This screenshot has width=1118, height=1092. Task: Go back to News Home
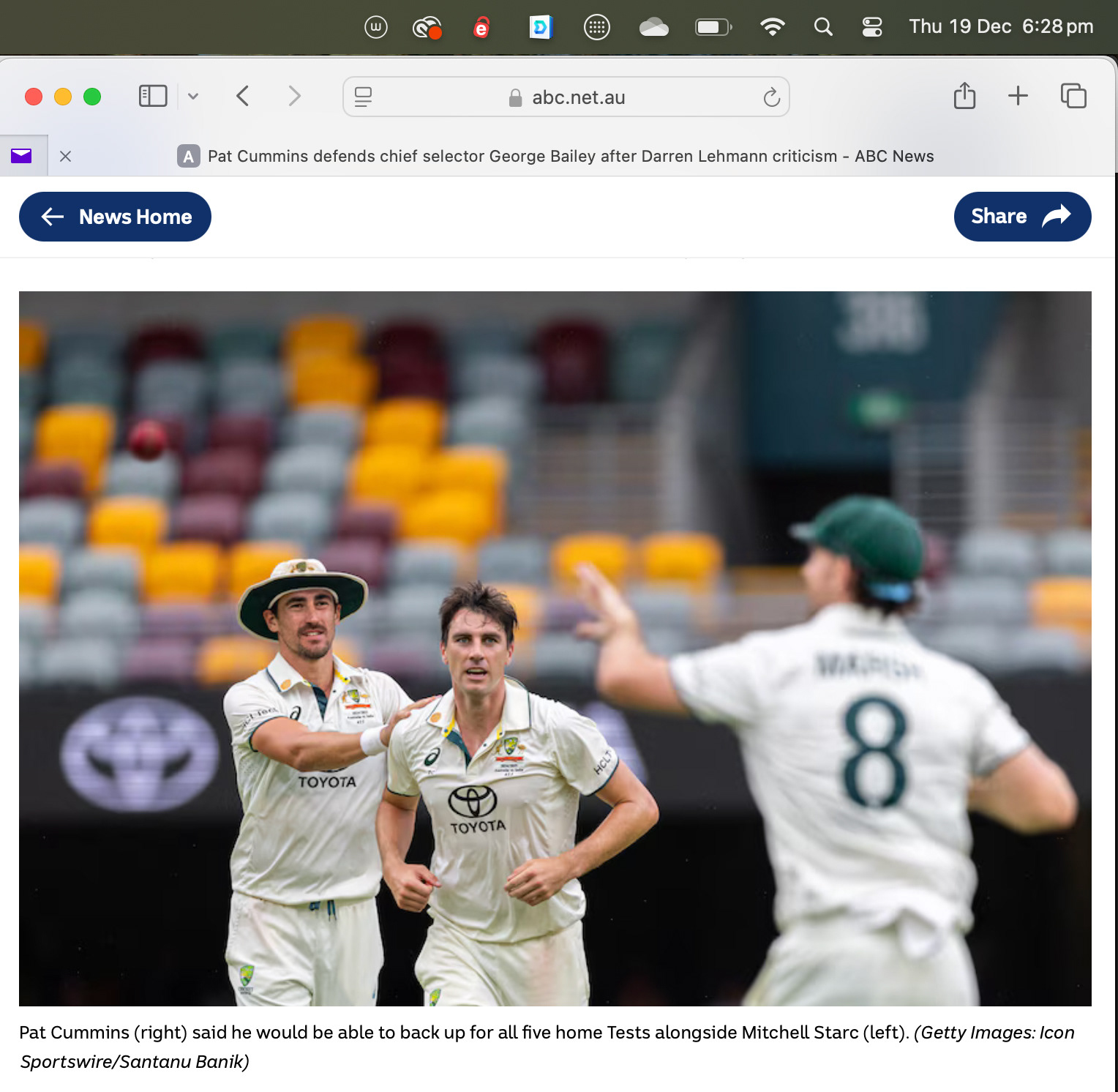point(115,217)
